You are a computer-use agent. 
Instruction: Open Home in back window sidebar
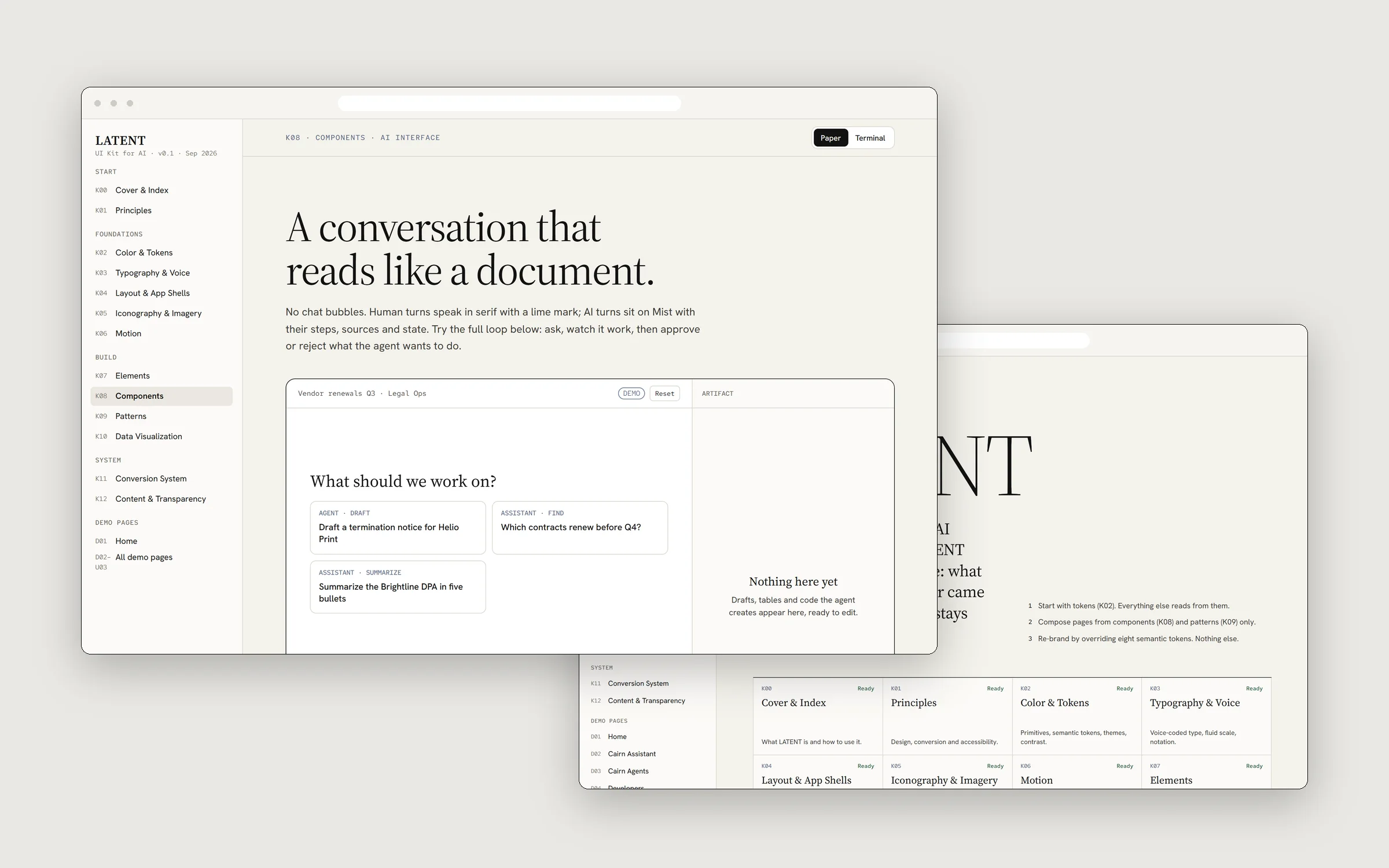coord(648,737)
